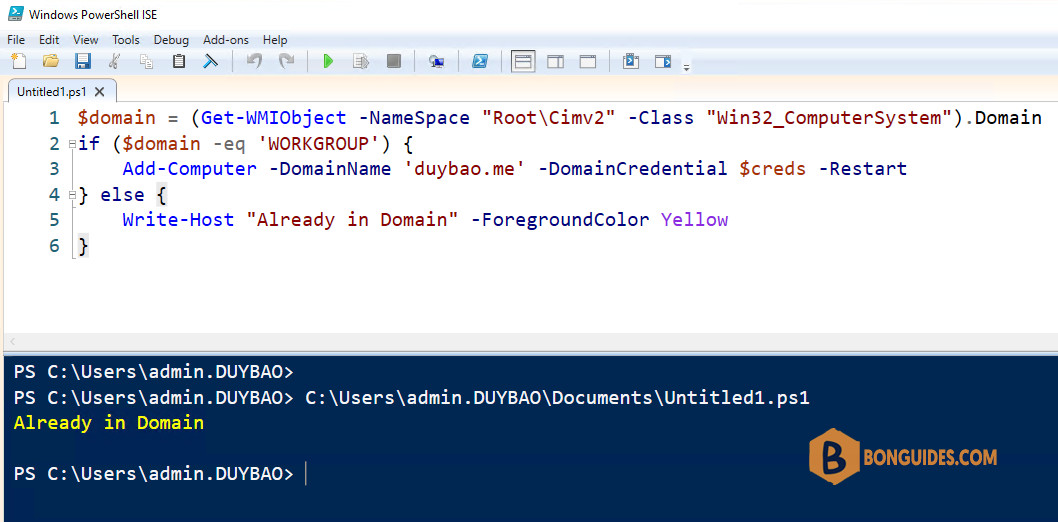Expand the toolbar overflow options arrow
The height and width of the screenshot is (522, 1058).
pos(686,68)
